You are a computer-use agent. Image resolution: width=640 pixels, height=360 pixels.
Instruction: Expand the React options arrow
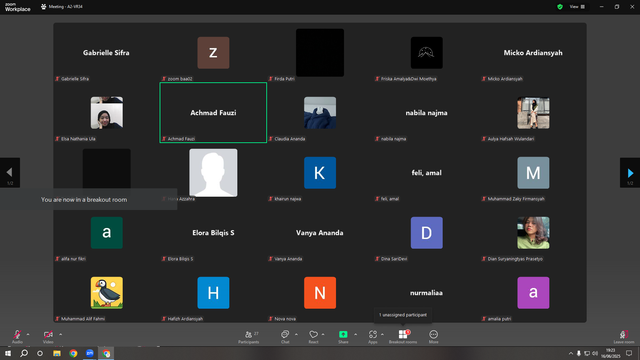323,334
